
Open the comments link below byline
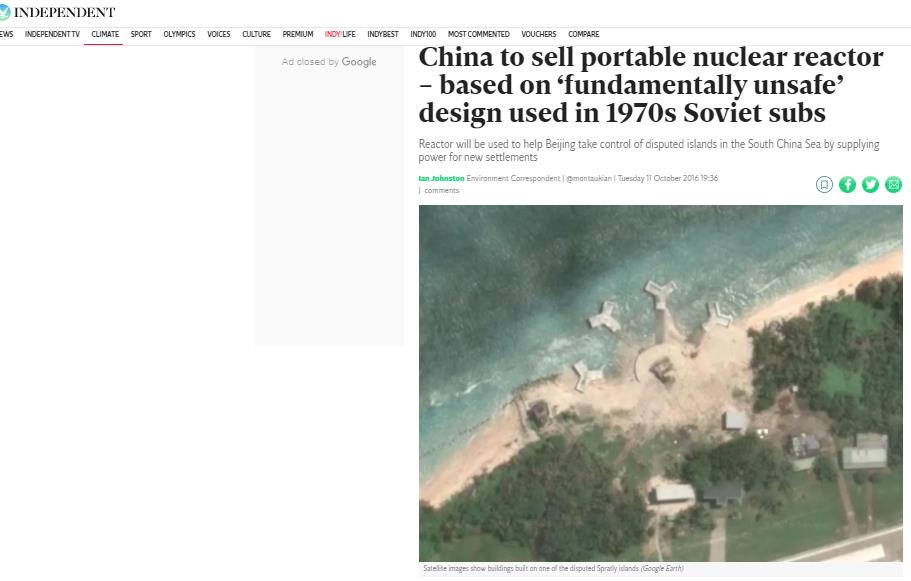point(442,191)
